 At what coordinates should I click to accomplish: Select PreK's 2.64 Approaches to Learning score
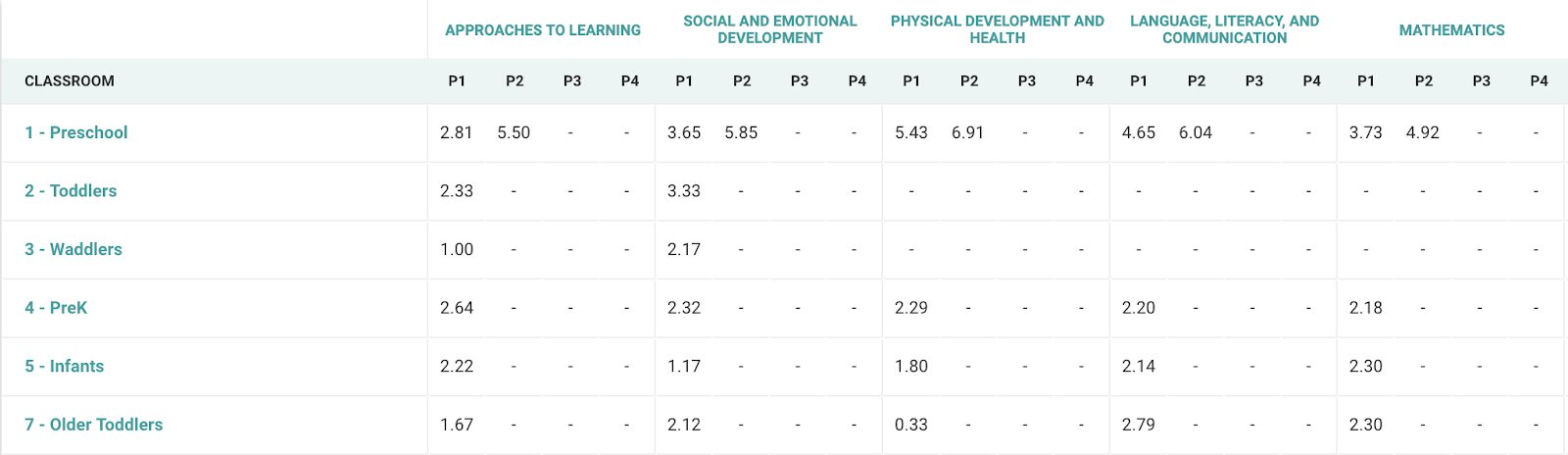pyautogui.click(x=457, y=308)
